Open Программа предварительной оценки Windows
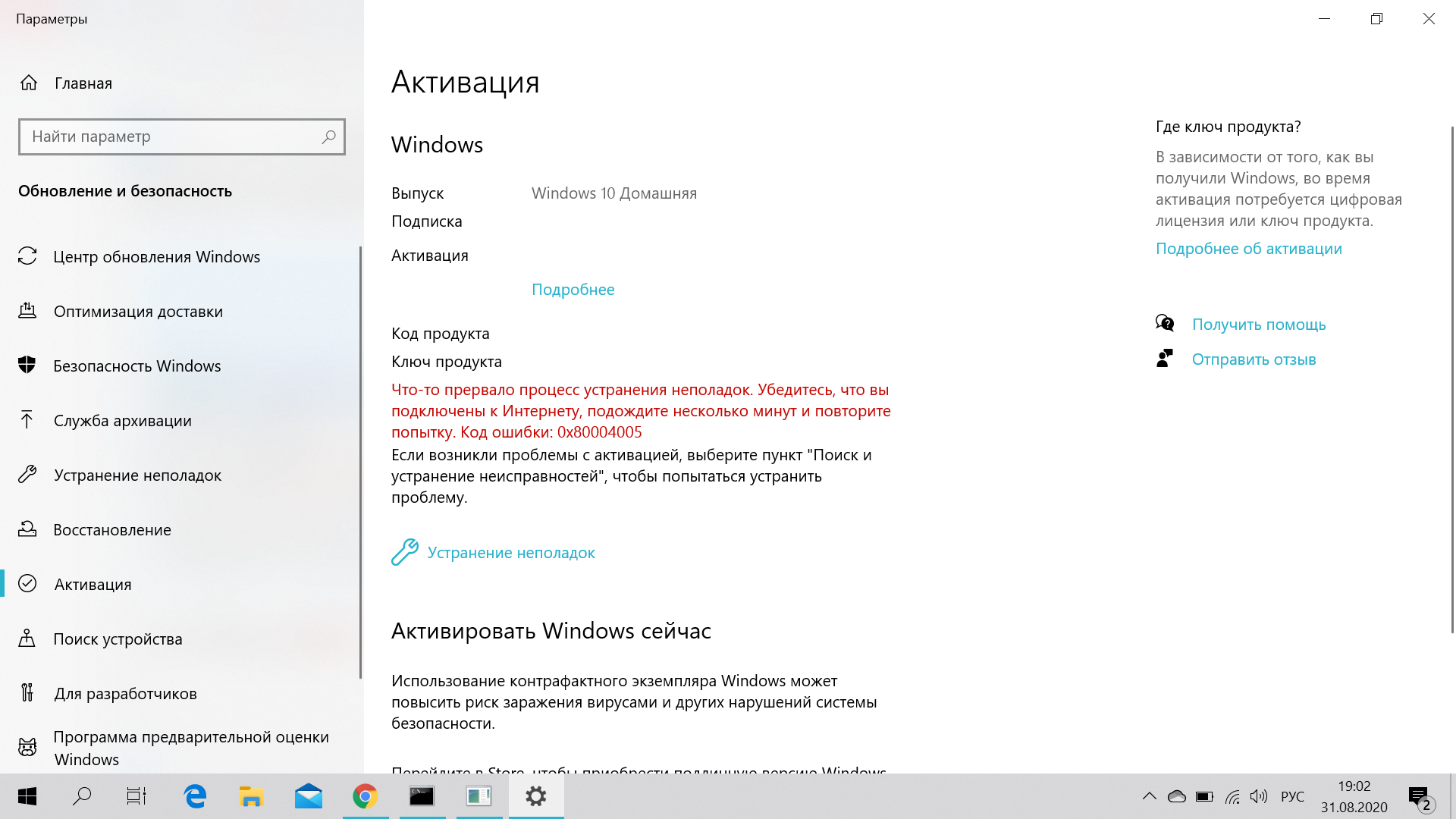1456x819 pixels. point(191,748)
